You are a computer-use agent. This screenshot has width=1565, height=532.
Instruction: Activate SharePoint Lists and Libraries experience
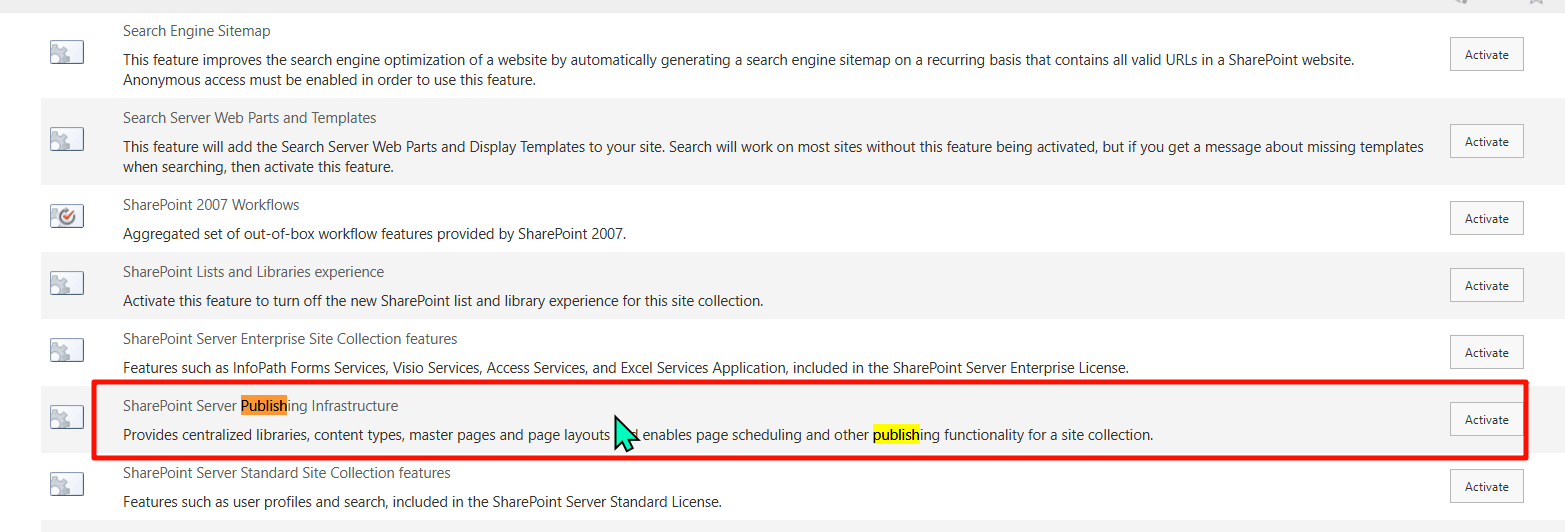coord(1486,285)
